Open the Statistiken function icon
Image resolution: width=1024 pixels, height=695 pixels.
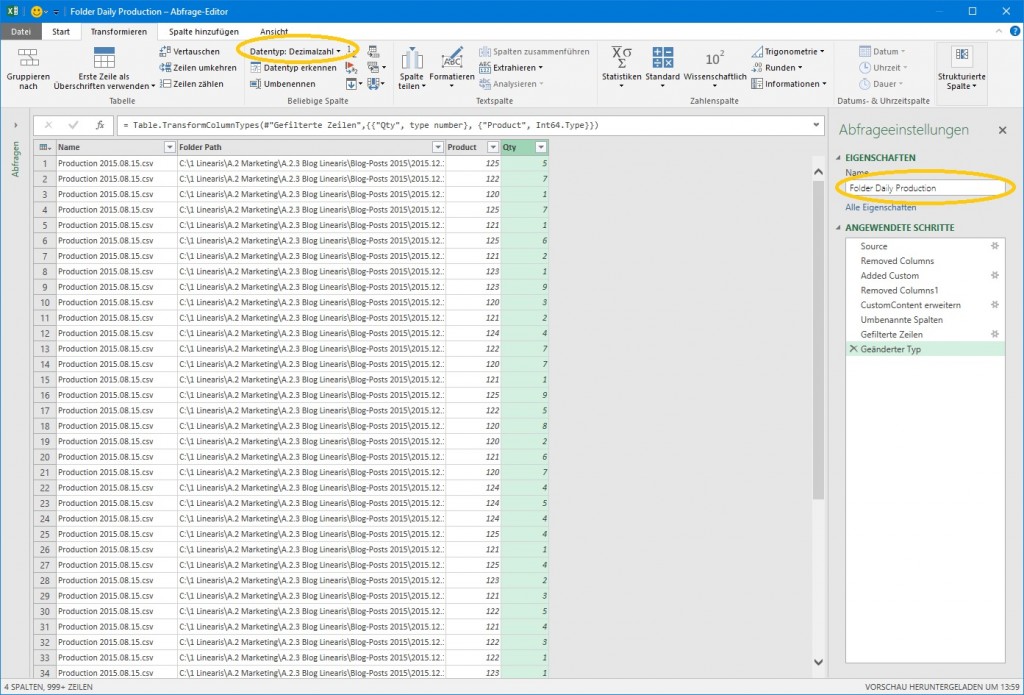[621, 58]
